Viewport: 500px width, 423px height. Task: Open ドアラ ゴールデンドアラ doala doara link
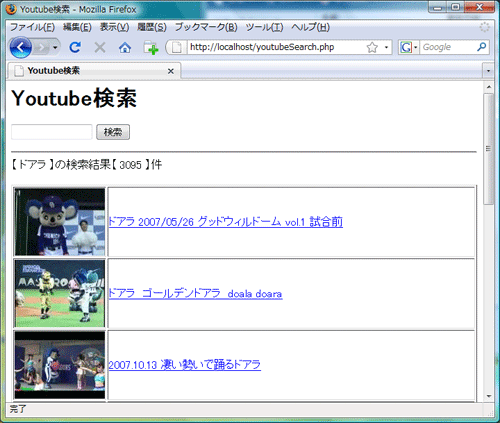(x=196, y=294)
